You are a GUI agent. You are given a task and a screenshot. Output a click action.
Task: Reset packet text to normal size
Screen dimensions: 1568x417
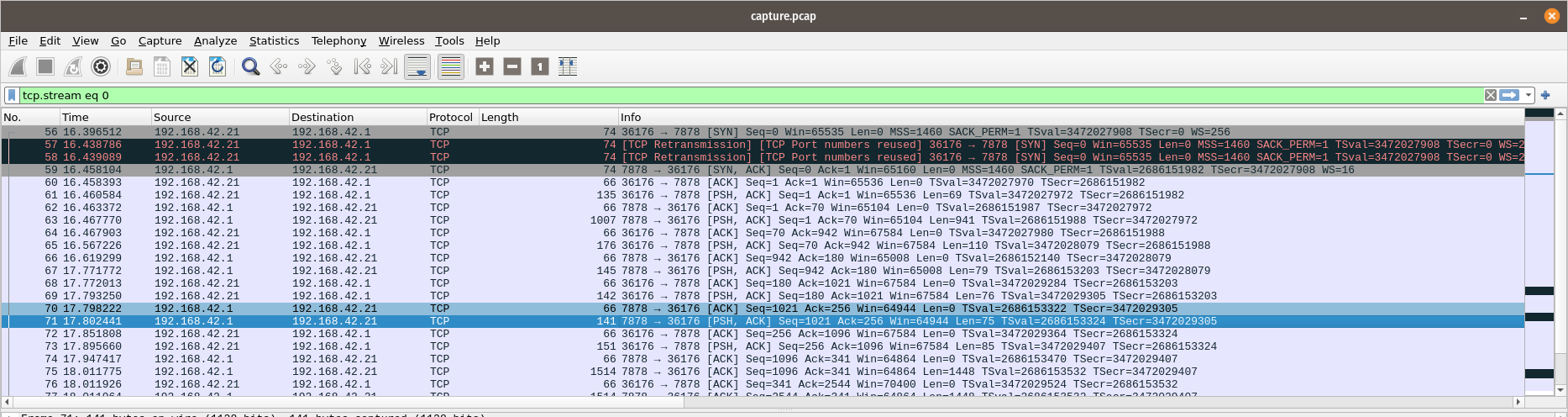click(540, 66)
